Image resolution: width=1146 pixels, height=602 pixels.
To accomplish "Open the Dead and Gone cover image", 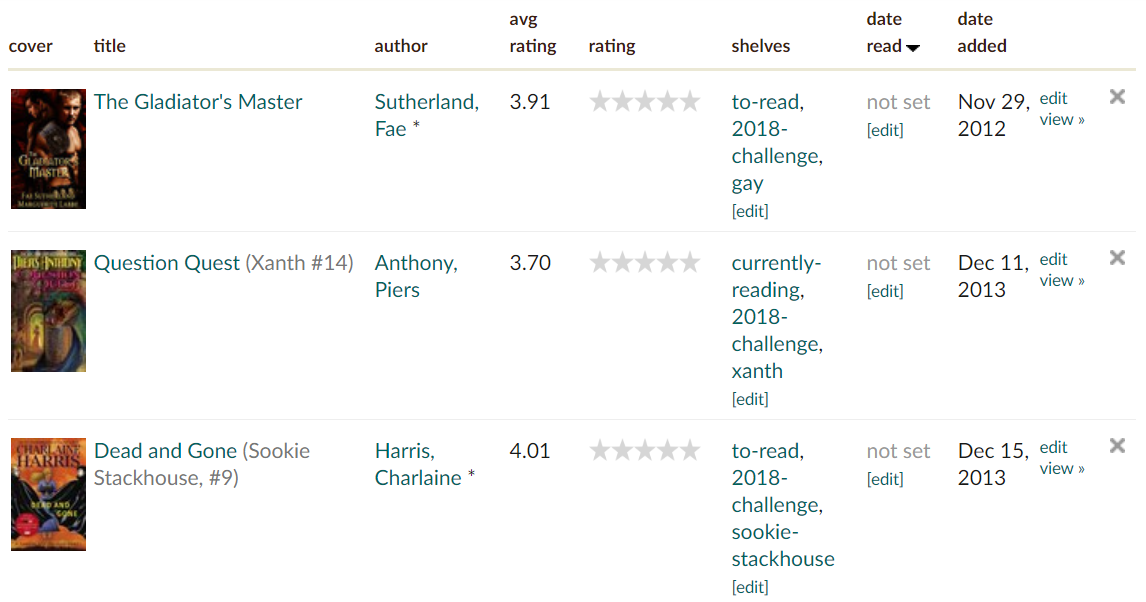I will click(48, 494).
